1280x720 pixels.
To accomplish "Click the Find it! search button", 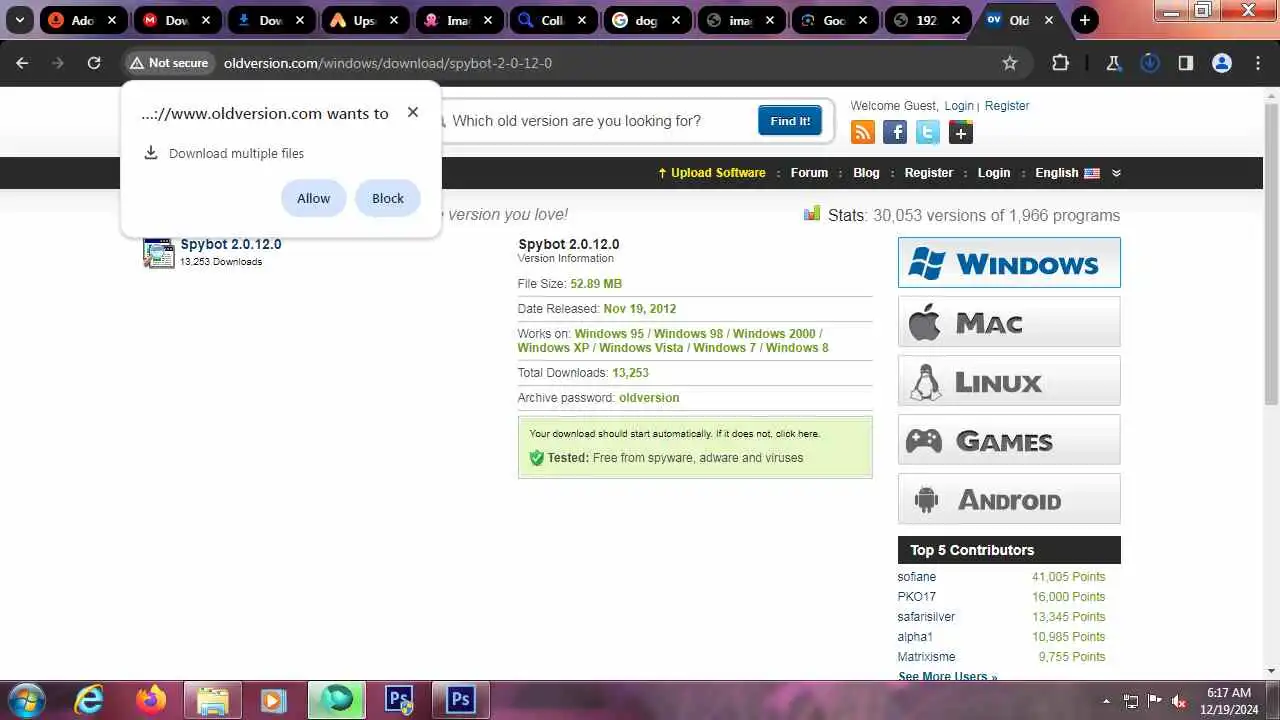I will pyautogui.click(x=790, y=121).
